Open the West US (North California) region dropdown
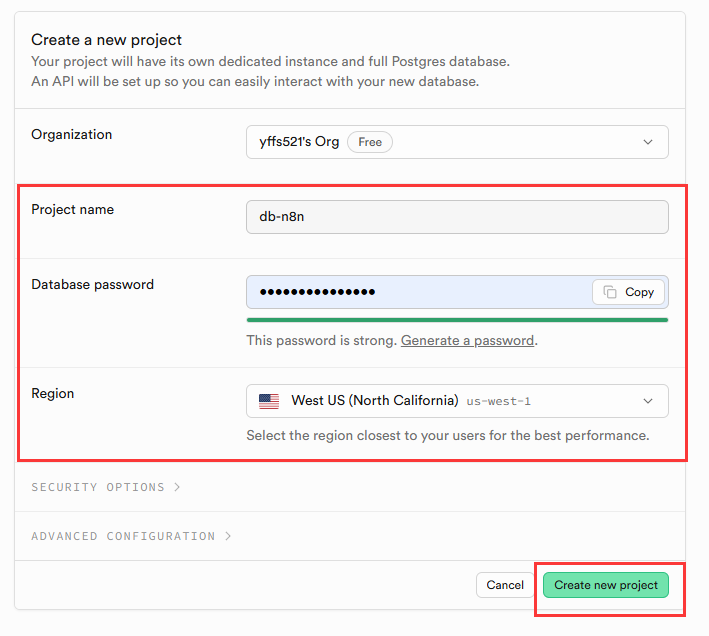Image resolution: width=709 pixels, height=636 pixels. click(457, 401)
